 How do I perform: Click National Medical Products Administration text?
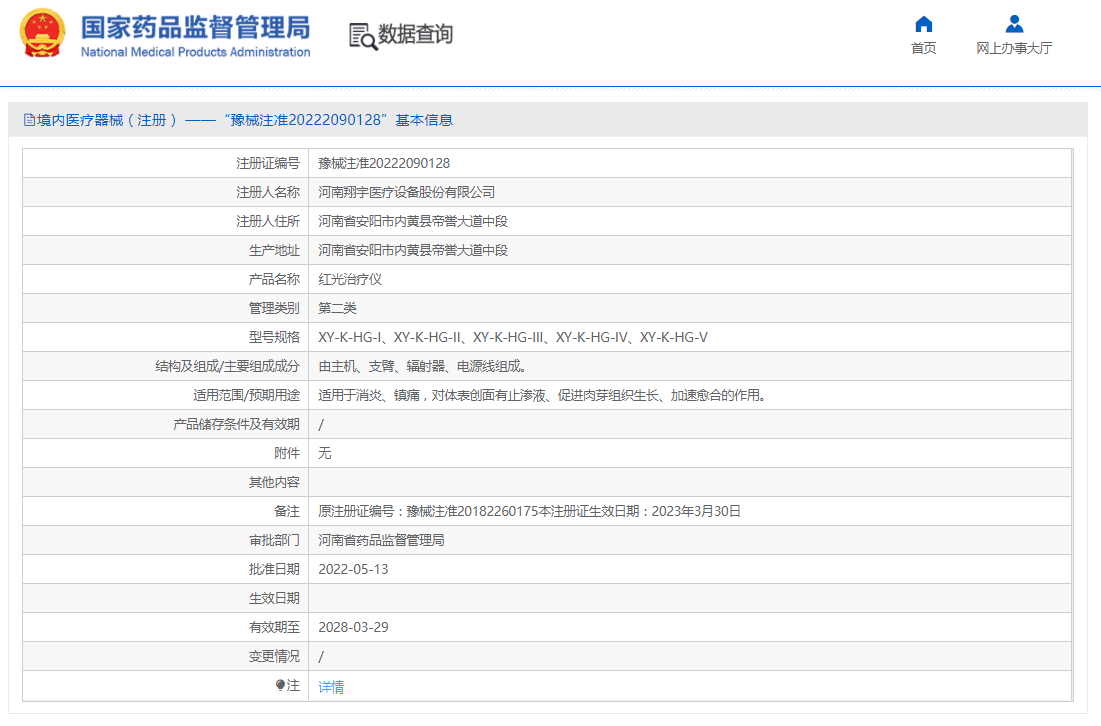click(x=195, y=52)
